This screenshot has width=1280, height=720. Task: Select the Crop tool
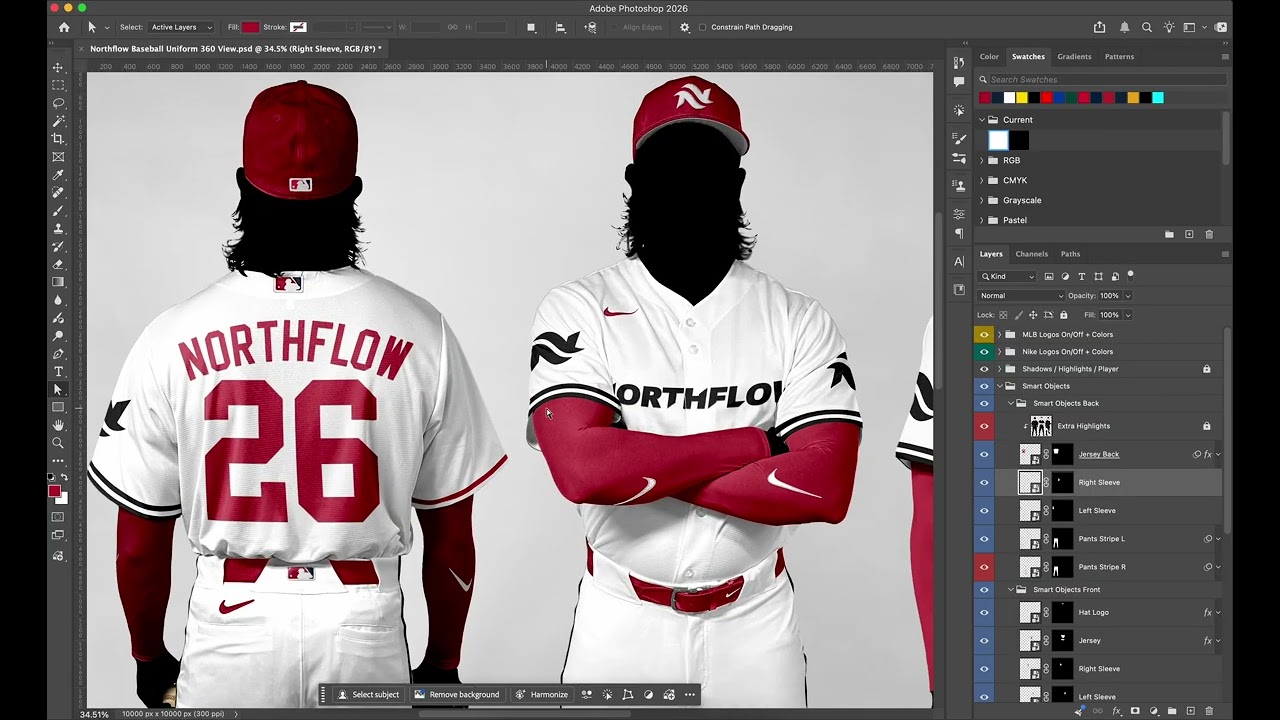click(58, 139)
